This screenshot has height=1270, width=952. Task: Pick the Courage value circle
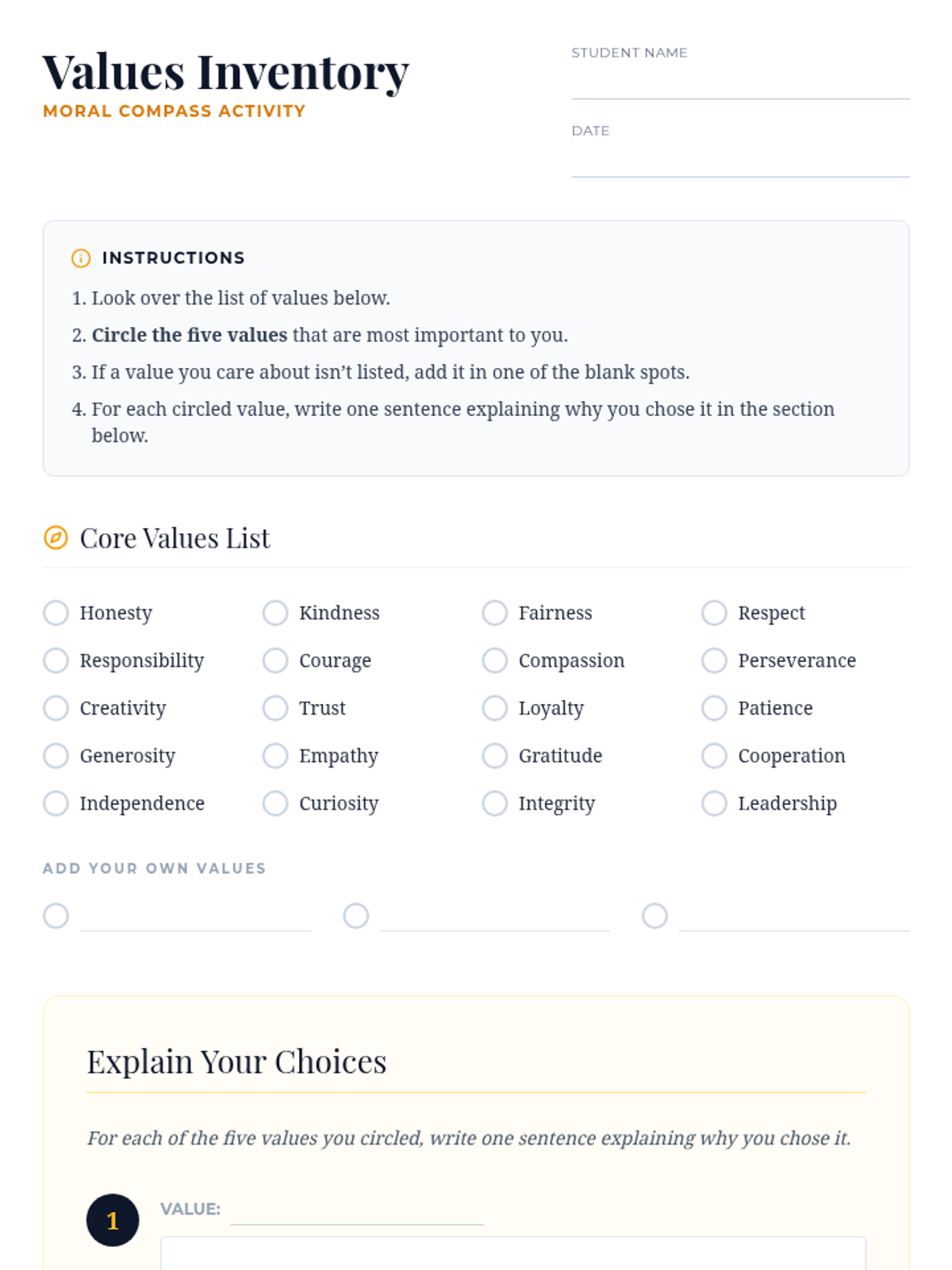[x=275, y=660]
